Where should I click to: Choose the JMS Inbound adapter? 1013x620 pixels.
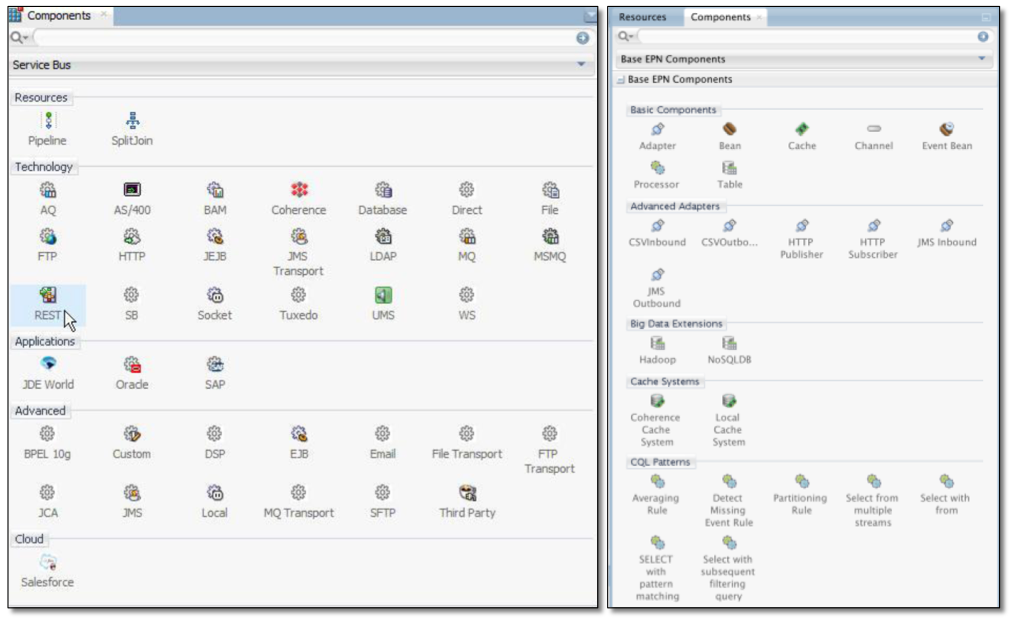pos(946,225)
